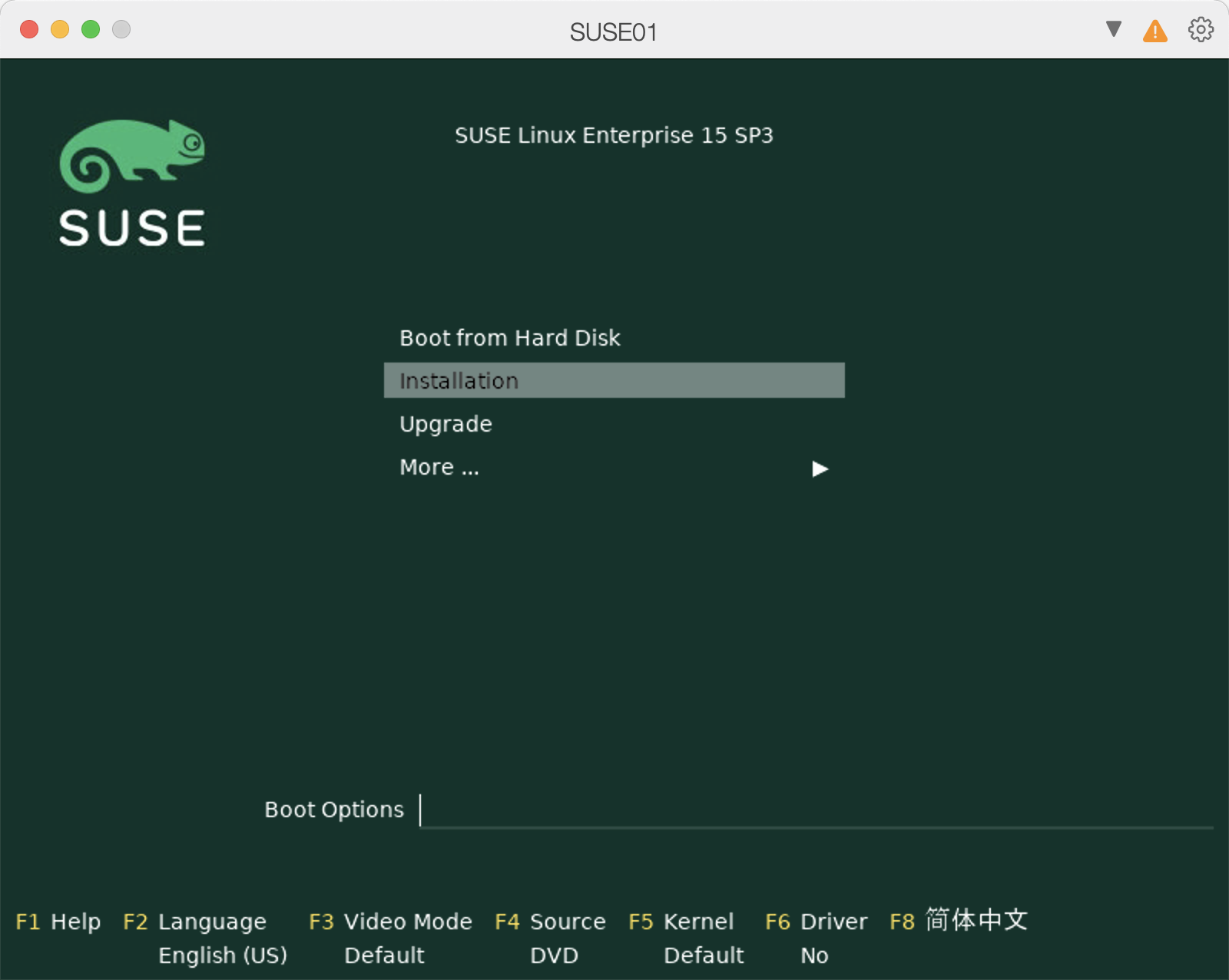
Task: Switch language with F8 简体中文
Action: [x=958, y=920]
